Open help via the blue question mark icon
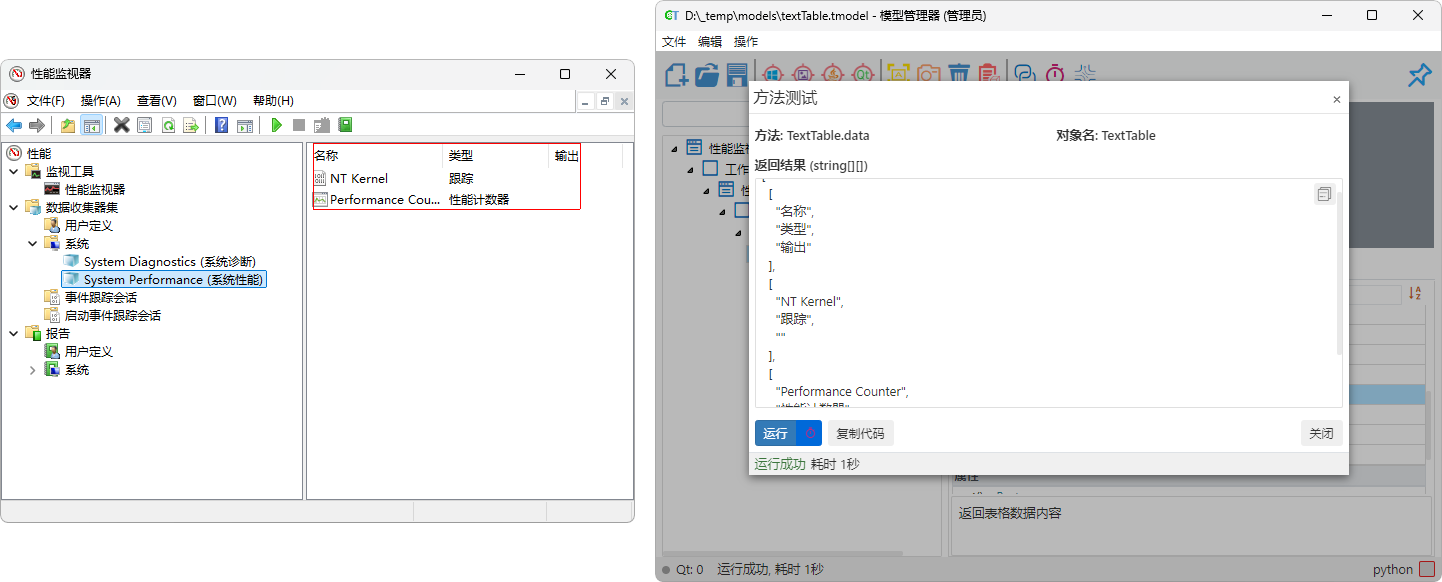Viewport: 1442px width, 582px height. (x=221, y=125)
